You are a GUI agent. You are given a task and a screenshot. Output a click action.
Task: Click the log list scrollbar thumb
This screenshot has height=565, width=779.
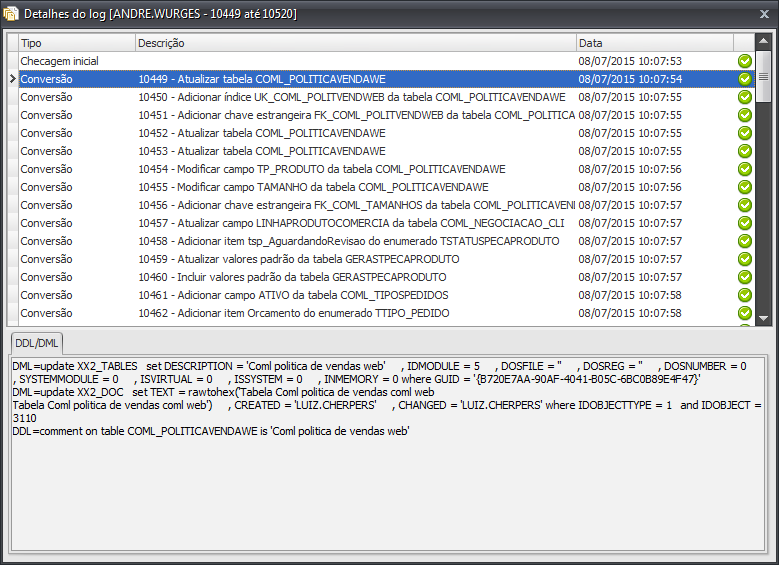point(764,76)
